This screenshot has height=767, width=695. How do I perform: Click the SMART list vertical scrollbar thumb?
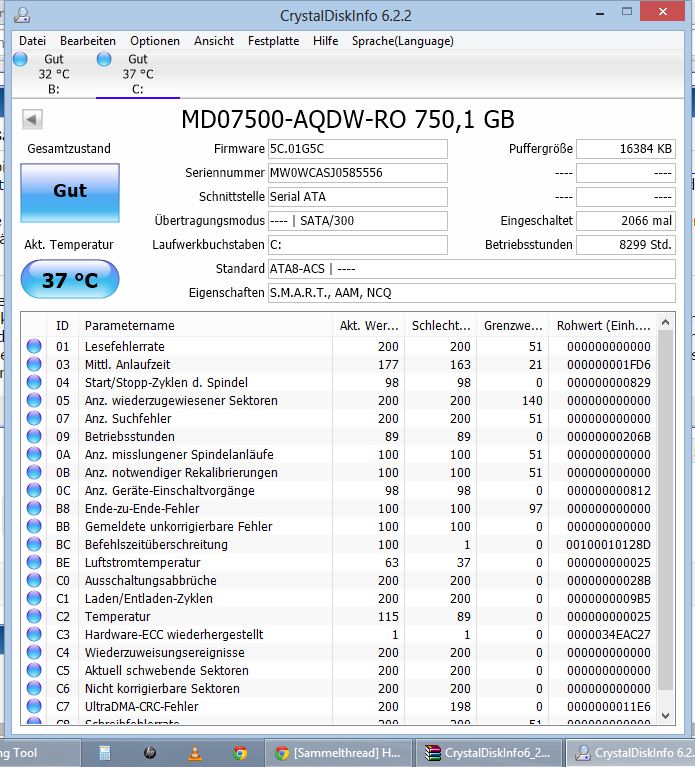coord(665,510)
